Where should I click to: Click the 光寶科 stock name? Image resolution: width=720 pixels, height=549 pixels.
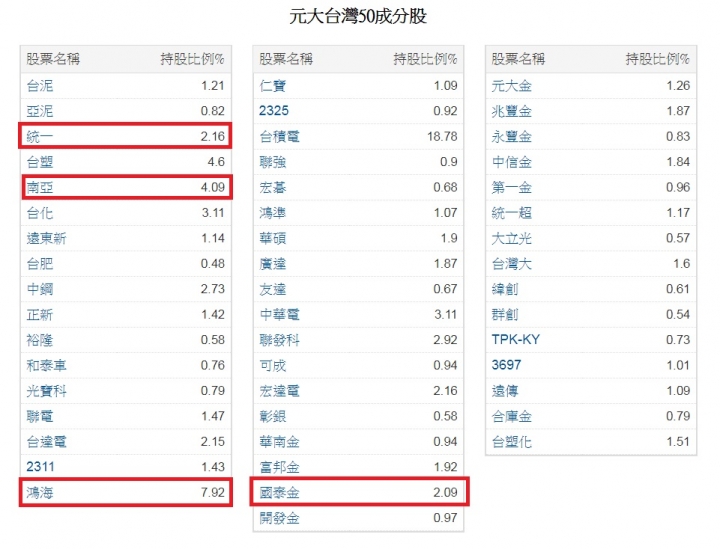point(46,391)
